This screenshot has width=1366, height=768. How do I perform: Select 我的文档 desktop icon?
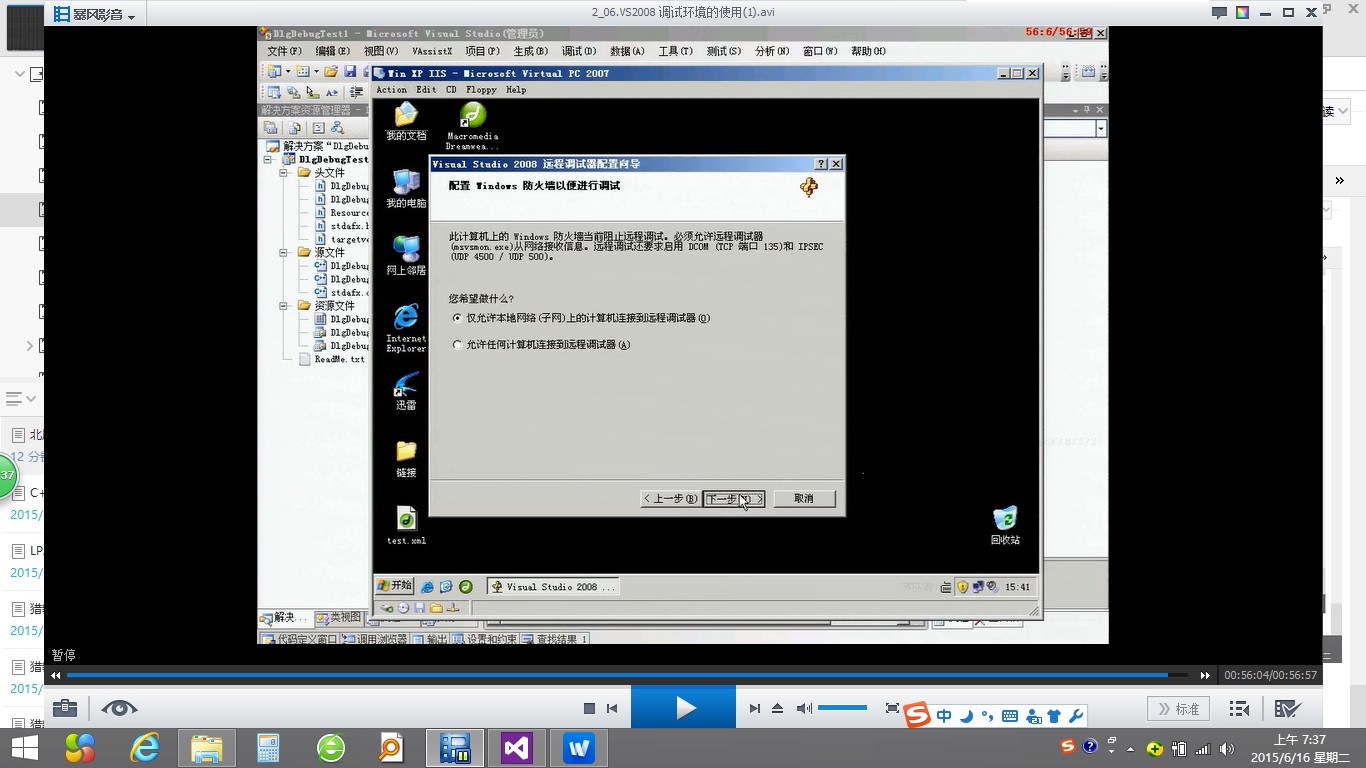(x=406, y=122)
